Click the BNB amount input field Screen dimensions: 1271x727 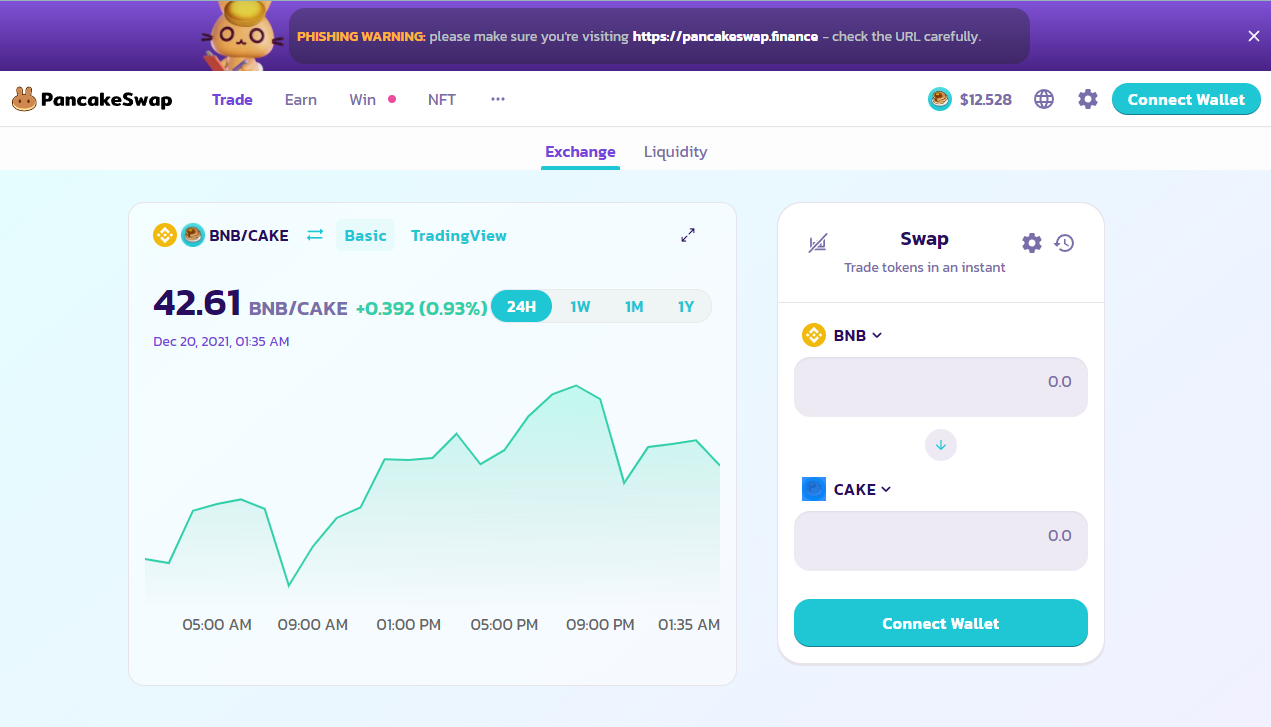click(x=941, y=387)
